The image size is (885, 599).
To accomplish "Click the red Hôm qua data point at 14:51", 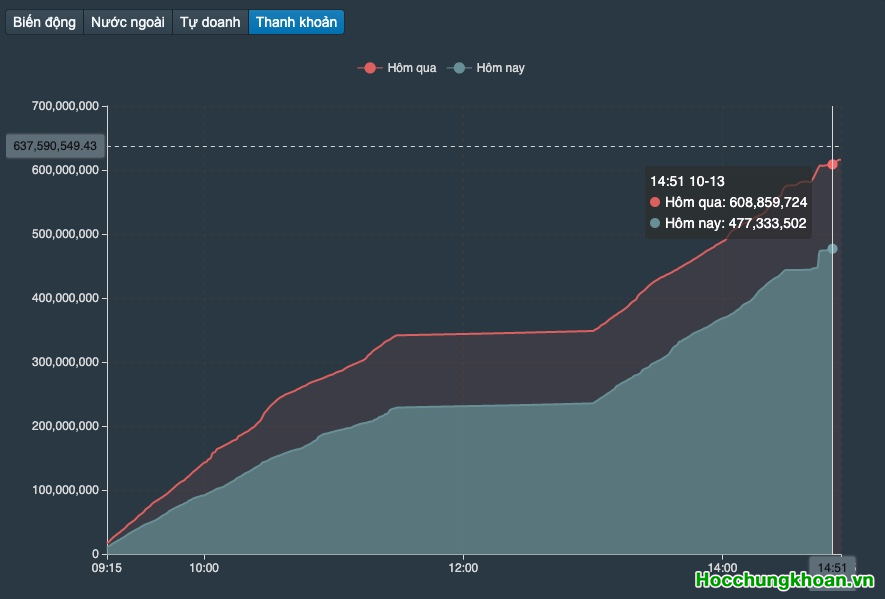I will [x=832, y=164].
